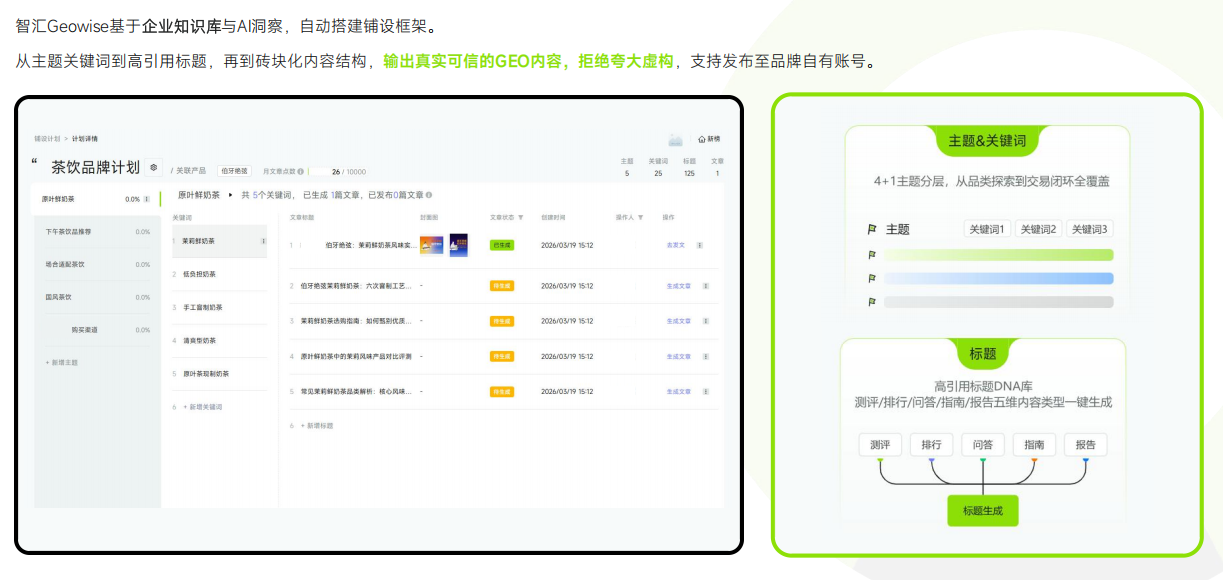The width and height of the screenshot is (1223, 580).
Task: Open the more icon on 茉莉鲜奶茶 keyword
Action: (264, 241)
